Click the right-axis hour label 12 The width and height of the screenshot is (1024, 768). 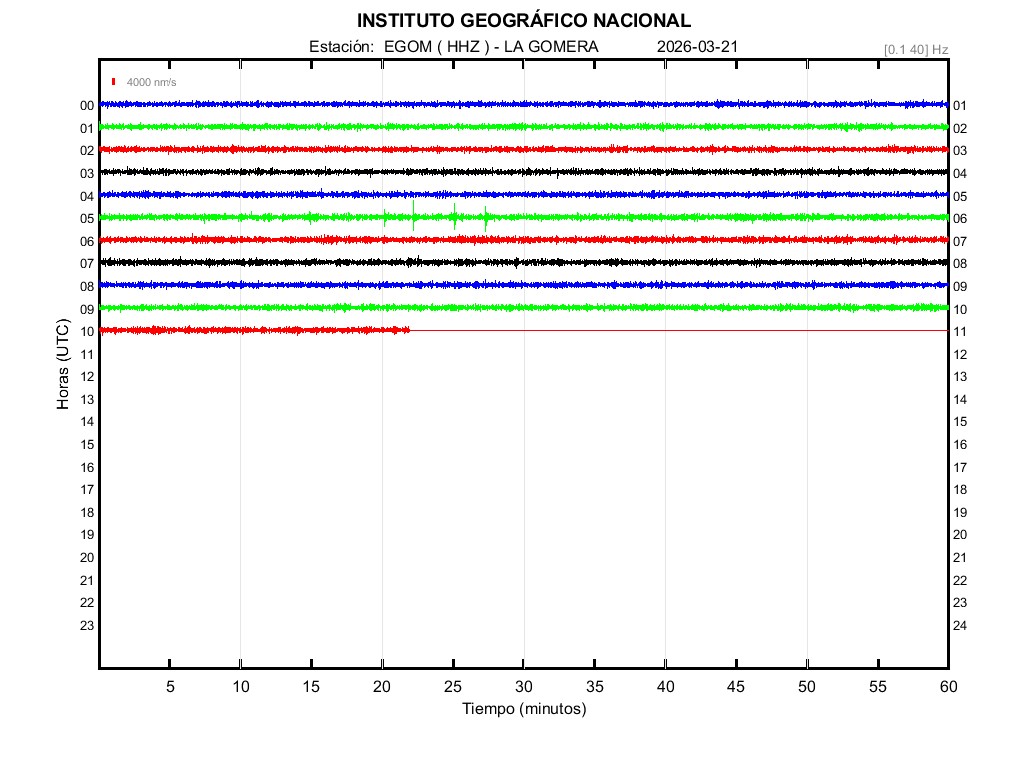pos(959,355)
